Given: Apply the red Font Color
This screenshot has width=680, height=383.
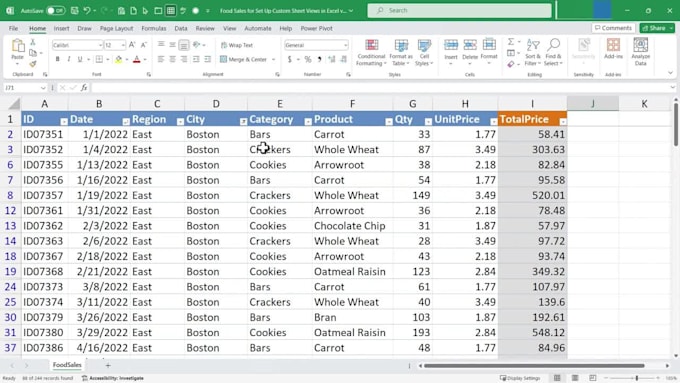Looking at the screenshot, I should click(137, 59).
